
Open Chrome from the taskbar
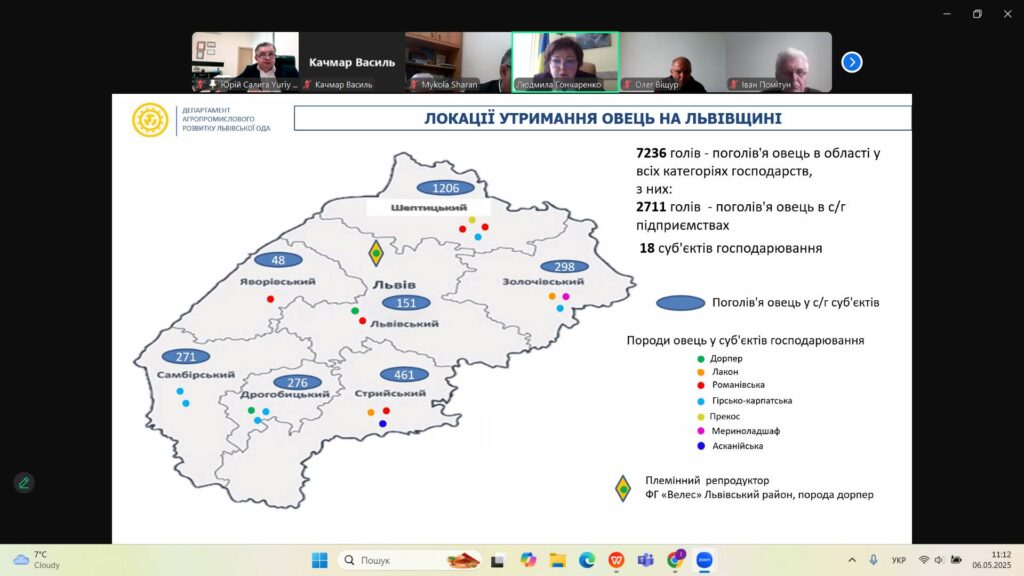675,560
